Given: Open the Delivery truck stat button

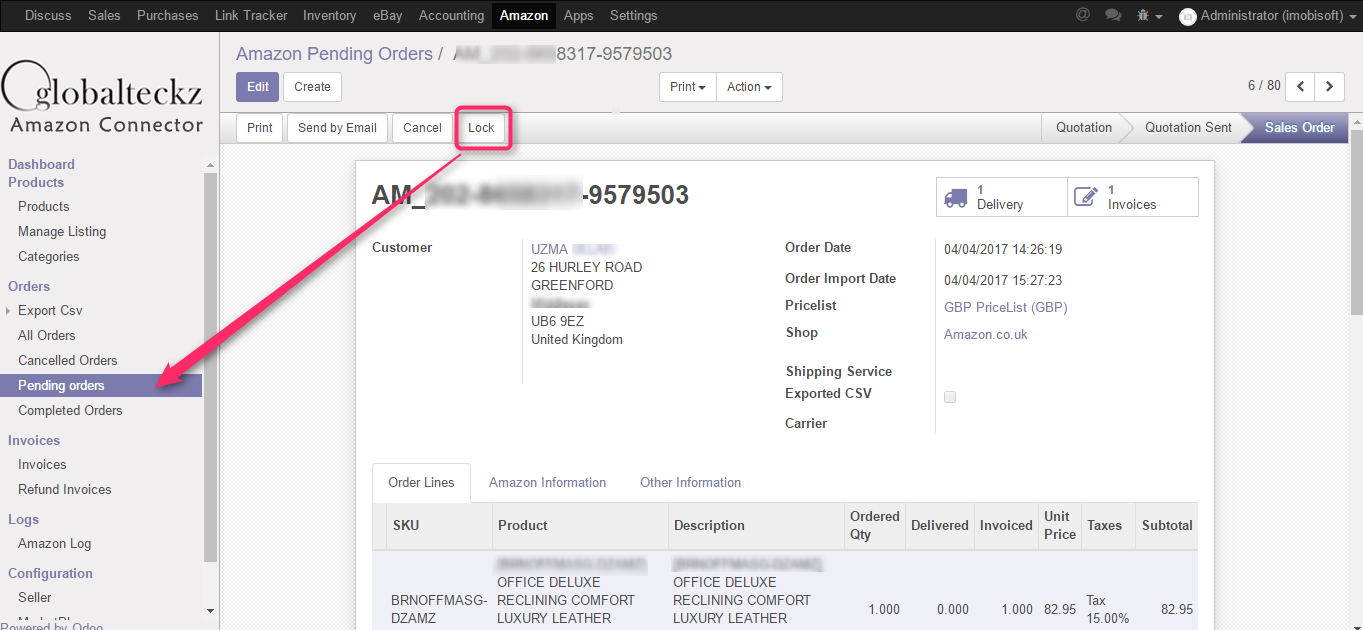Looking at the screenshot, I should click(x=1001, y=197).
